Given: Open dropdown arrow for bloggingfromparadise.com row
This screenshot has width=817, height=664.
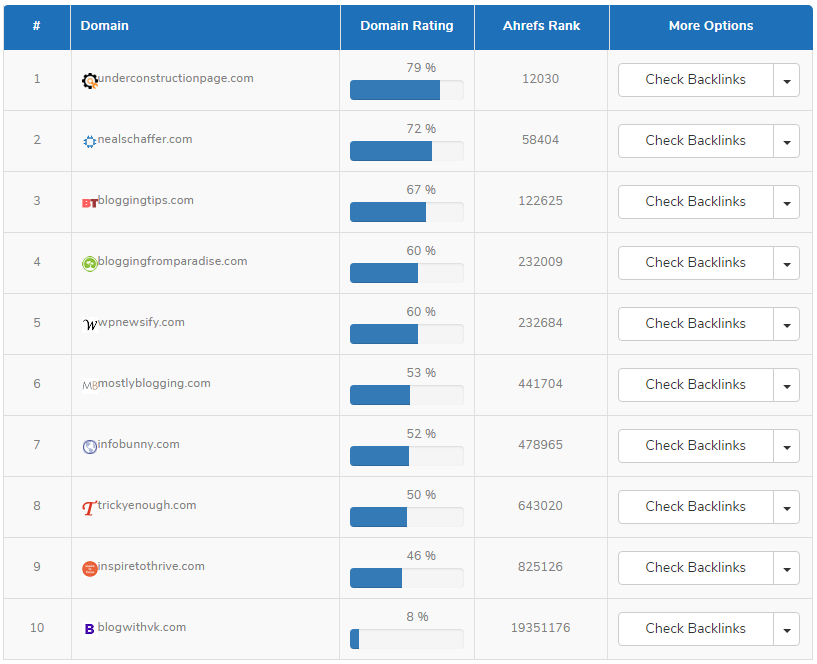Looking at the screenshot, I should (787, 263).
